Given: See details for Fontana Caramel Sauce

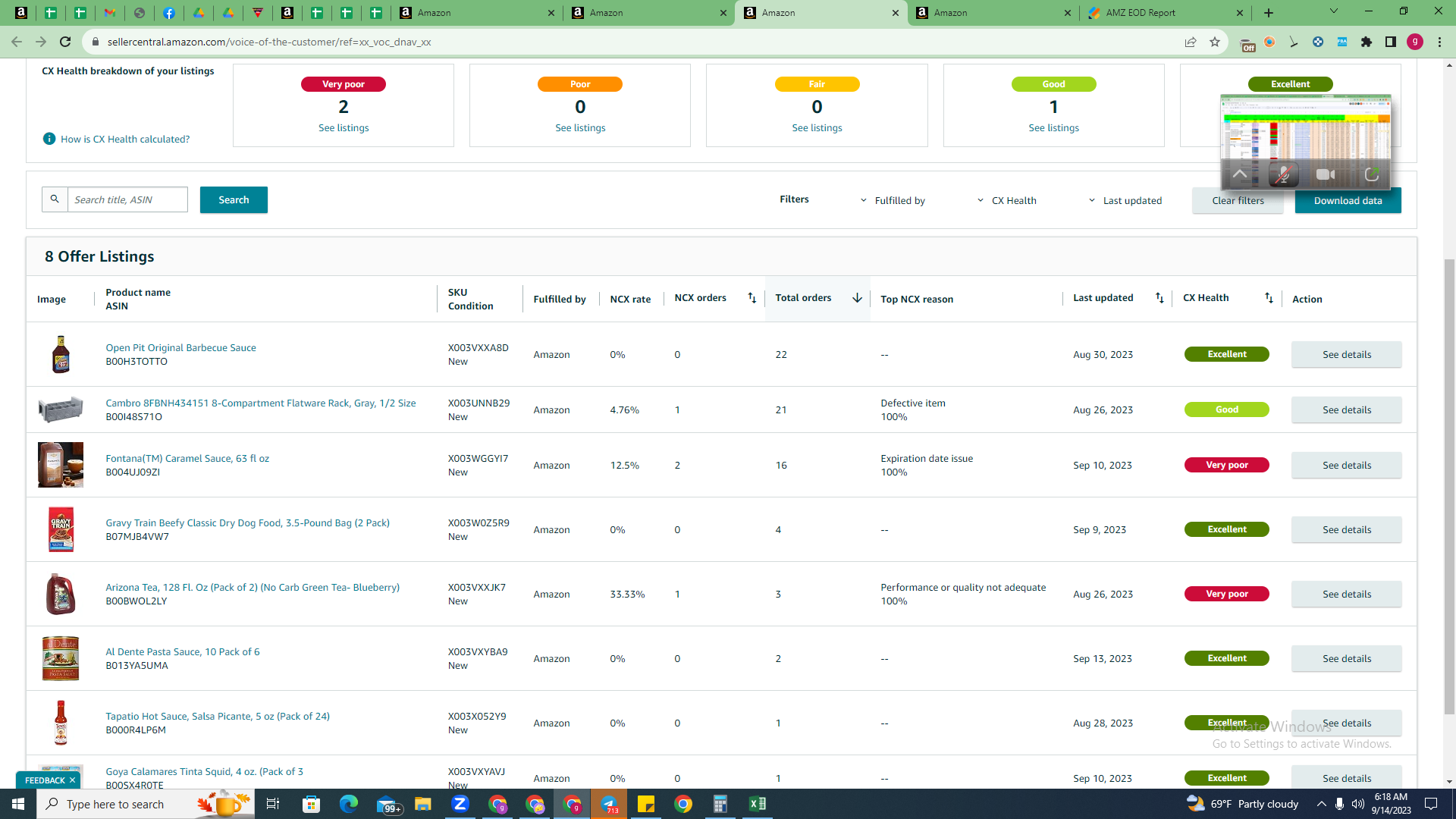Looking at the screenshot, I should [1347, 465].
